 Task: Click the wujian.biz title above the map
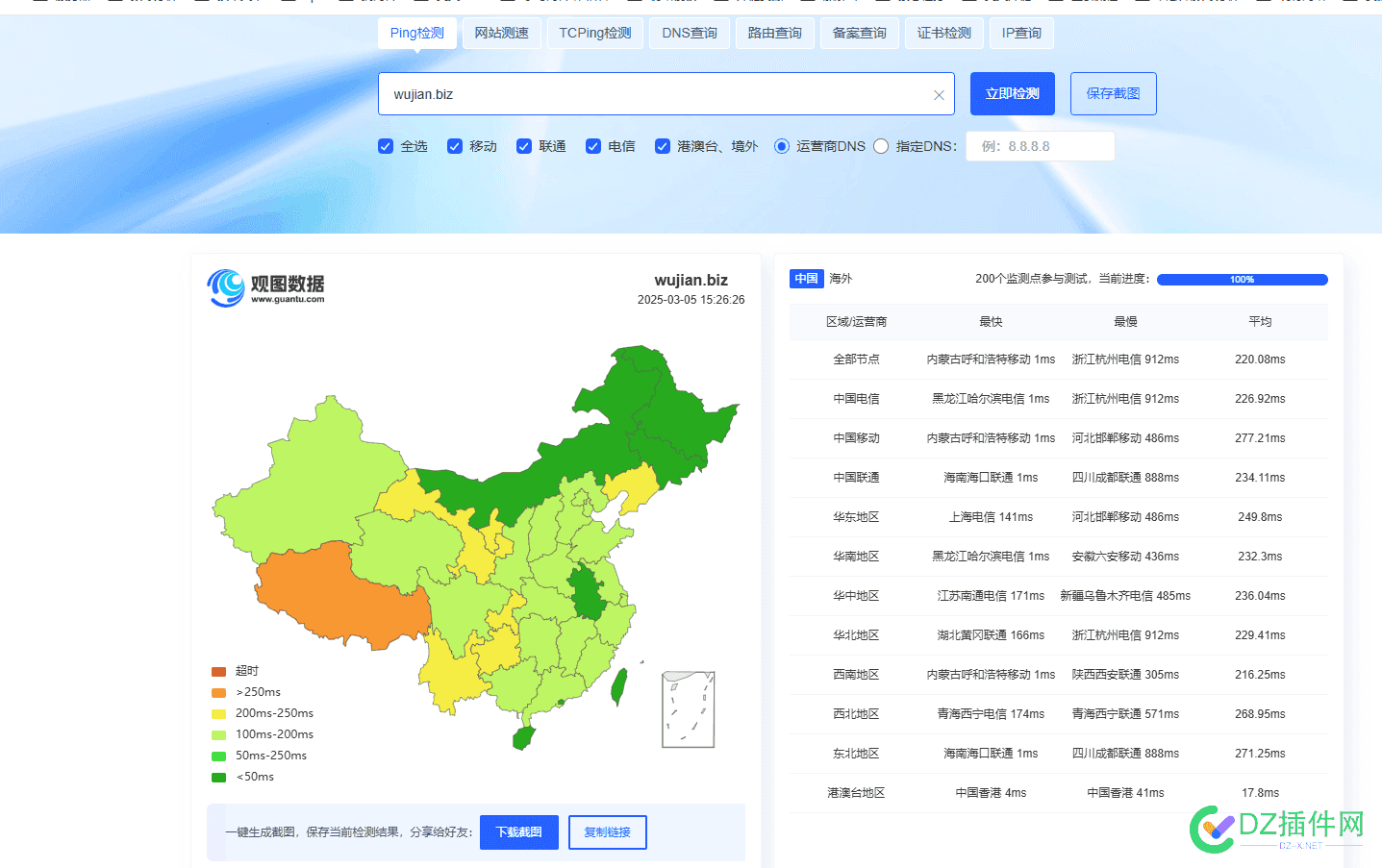691,280
